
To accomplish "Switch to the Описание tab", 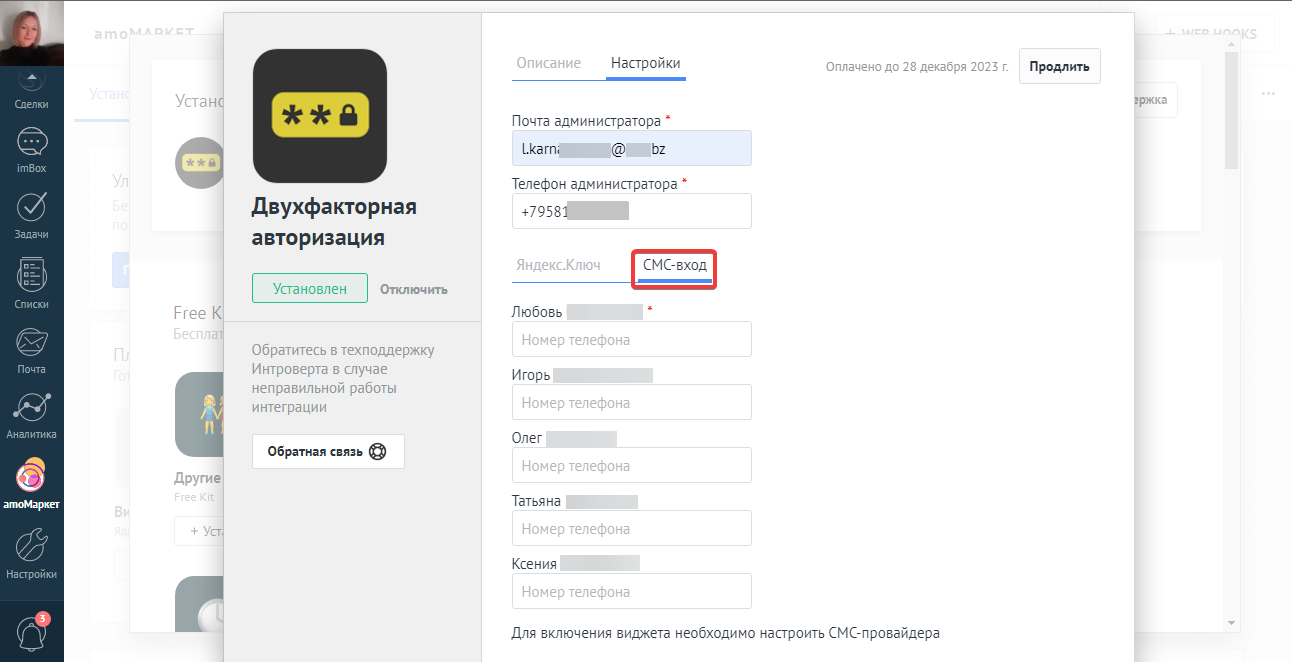I will click(x=548, y=63).
